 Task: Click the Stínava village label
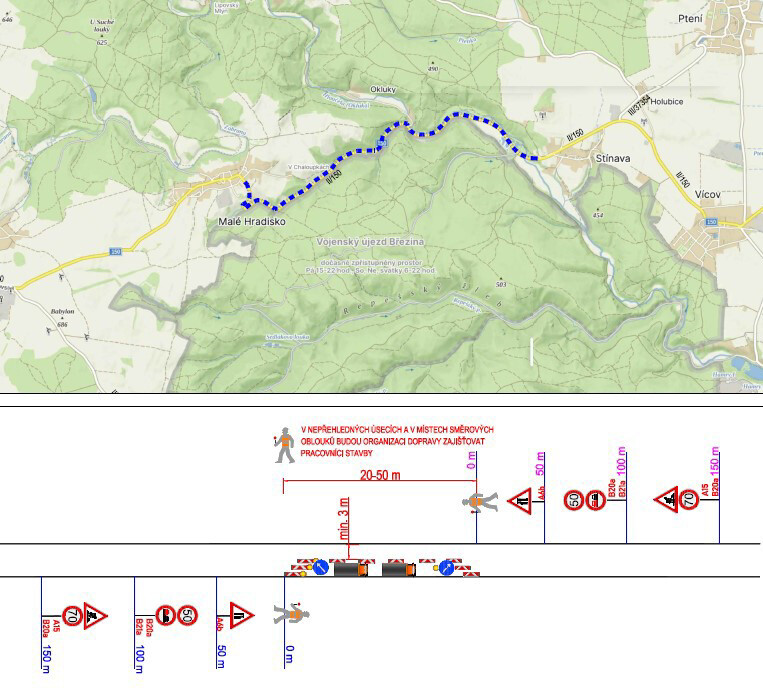[613, 159]
